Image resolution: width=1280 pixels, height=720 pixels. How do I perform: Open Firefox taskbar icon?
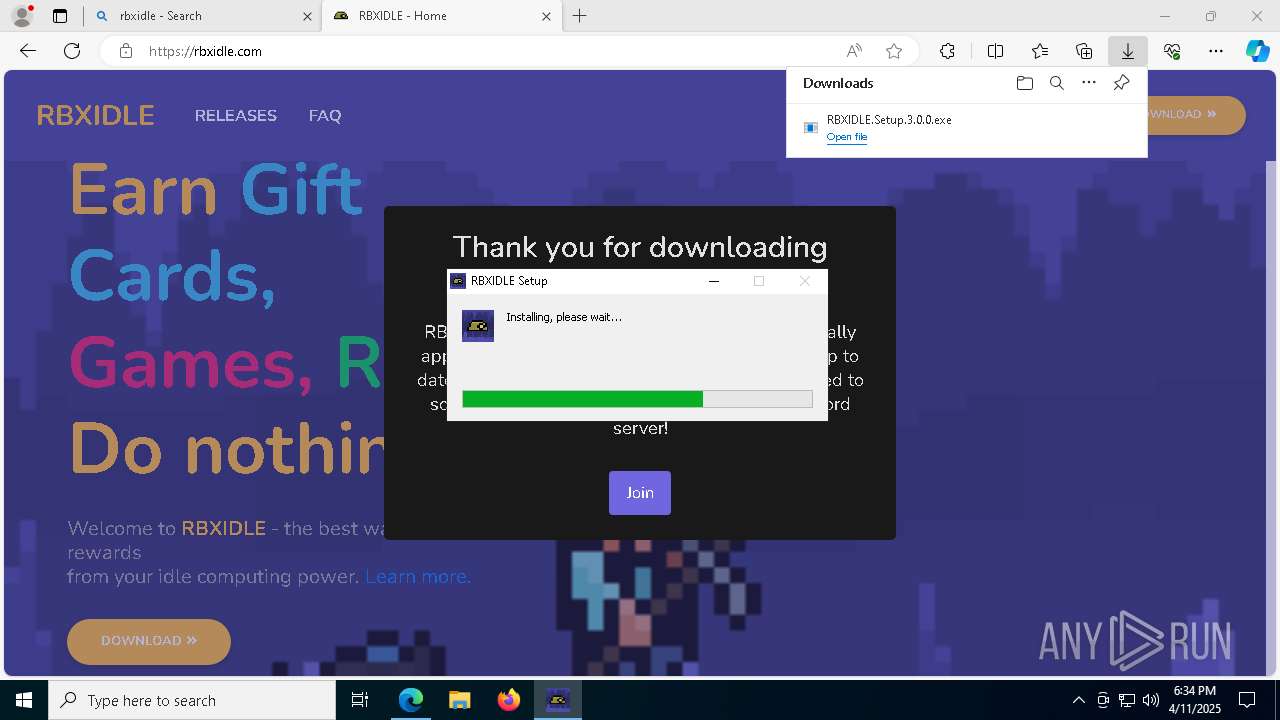coord(508,700)
